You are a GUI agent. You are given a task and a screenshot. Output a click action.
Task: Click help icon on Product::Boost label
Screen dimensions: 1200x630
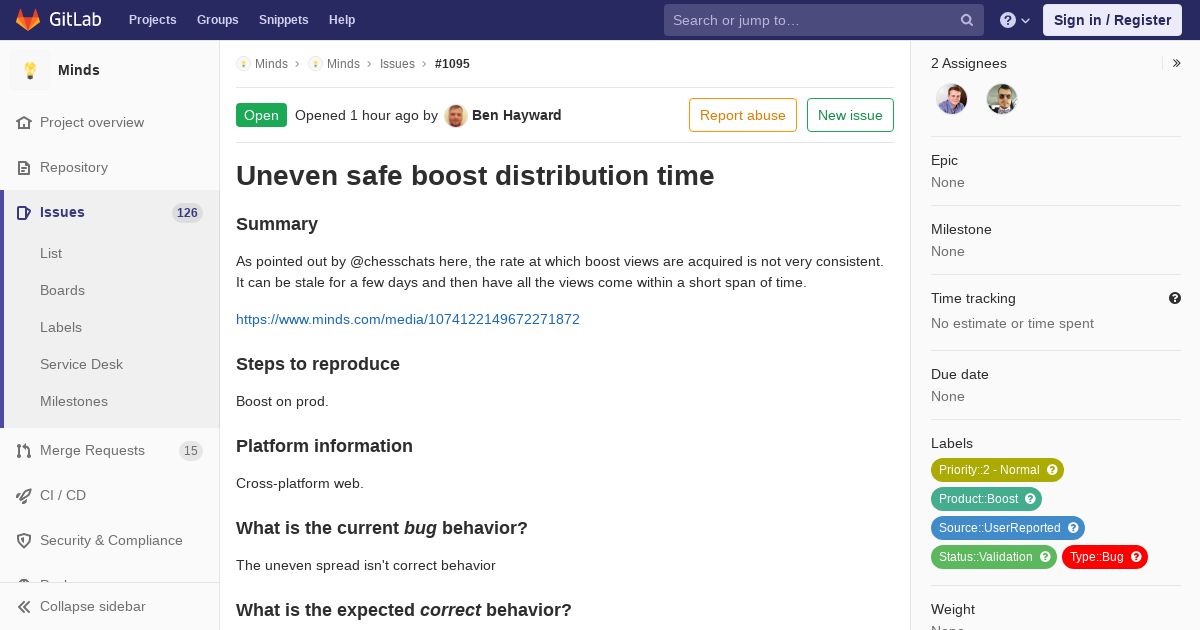pos(1030,499)
